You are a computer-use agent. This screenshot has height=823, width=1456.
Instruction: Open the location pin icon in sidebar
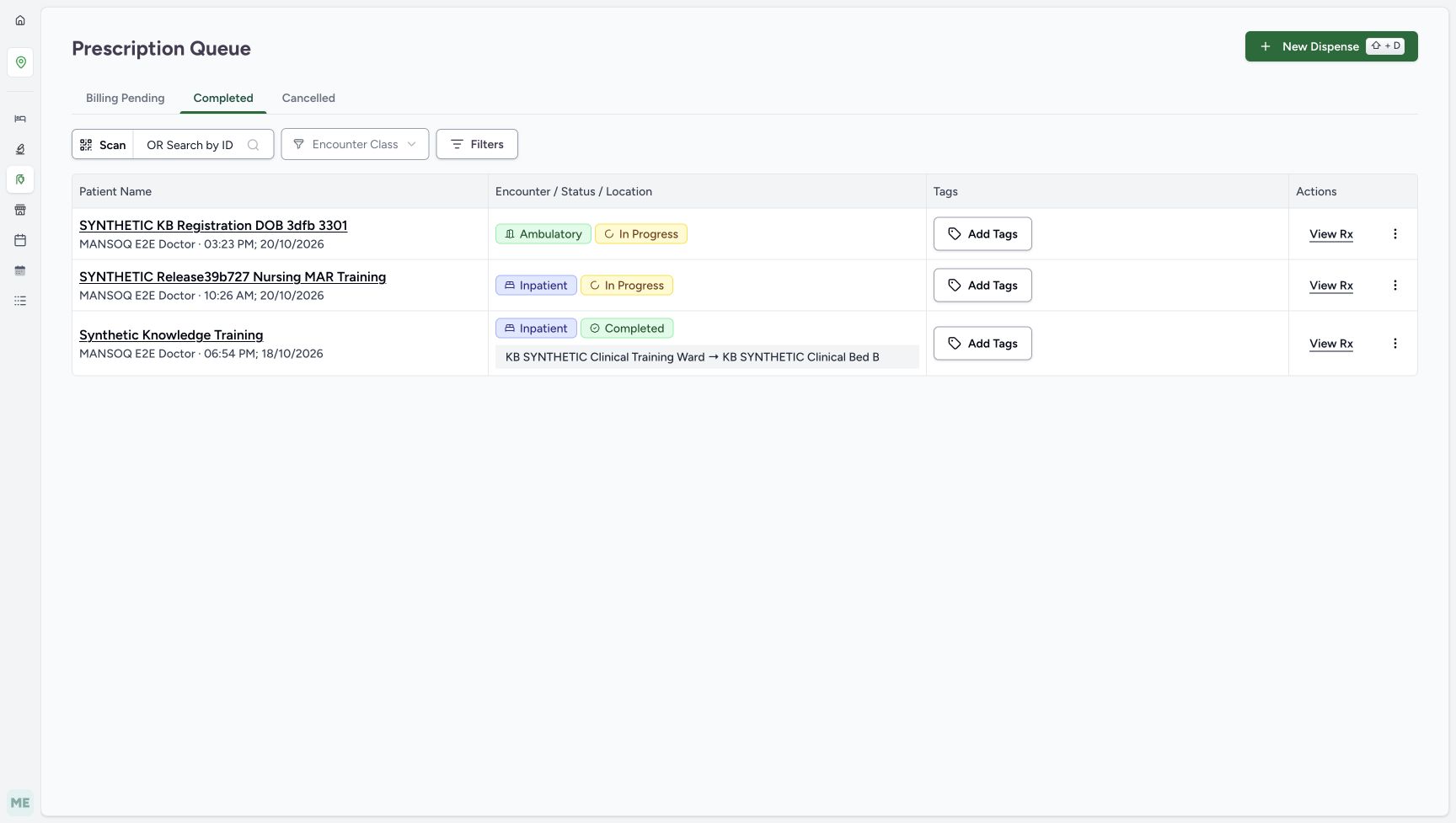(x=20, y=62)
